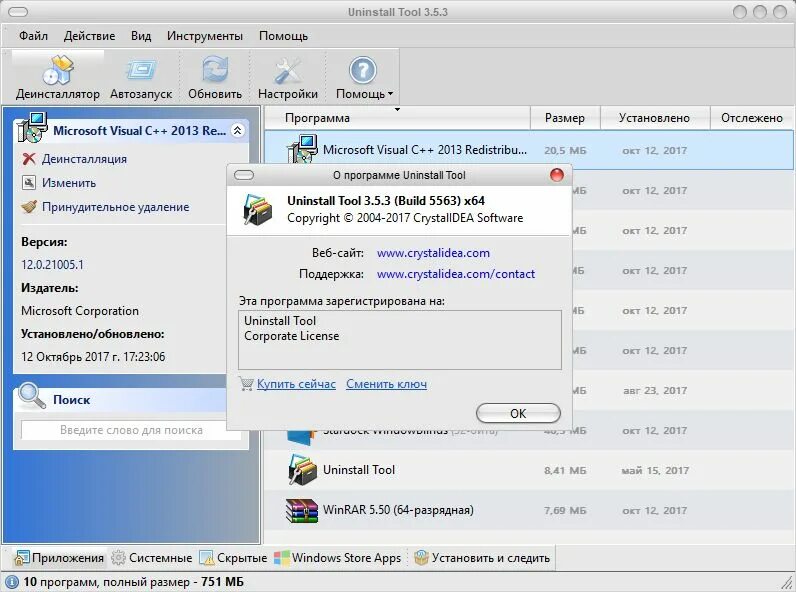Sort by the Отслежено column header
The image size is (796, 592).
(752, 118)
